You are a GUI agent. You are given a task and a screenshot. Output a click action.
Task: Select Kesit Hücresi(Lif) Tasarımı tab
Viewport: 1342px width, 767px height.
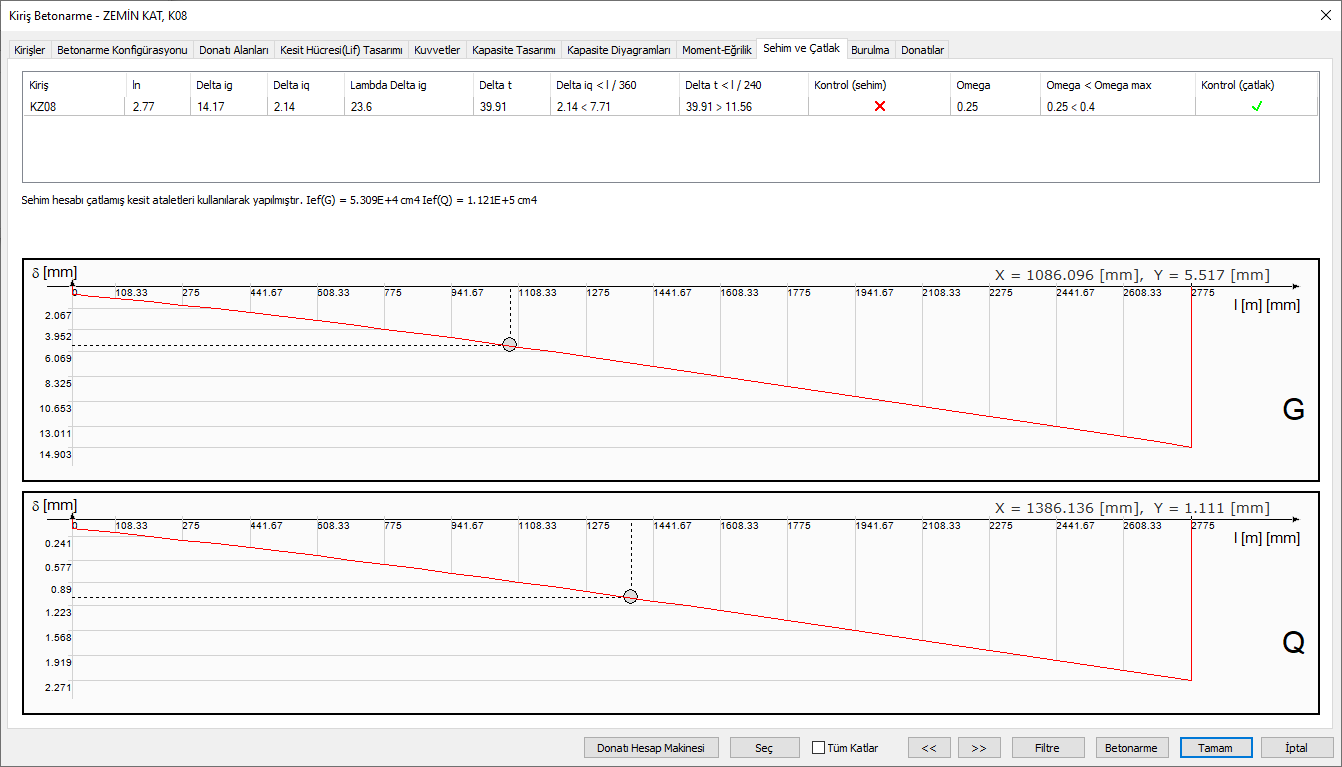[x=341, y=50]
